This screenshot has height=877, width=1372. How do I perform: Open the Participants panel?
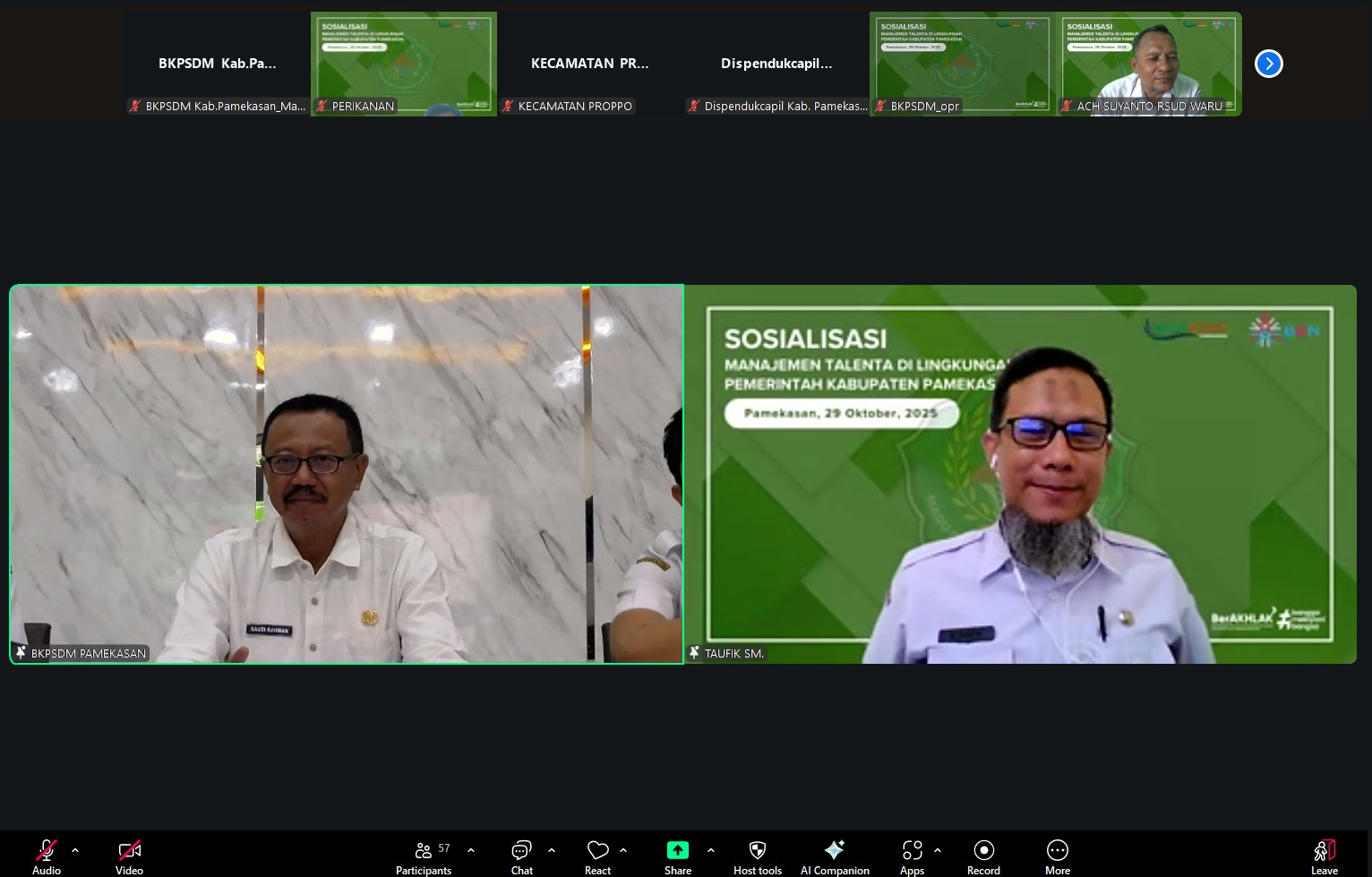coord(424,856)
